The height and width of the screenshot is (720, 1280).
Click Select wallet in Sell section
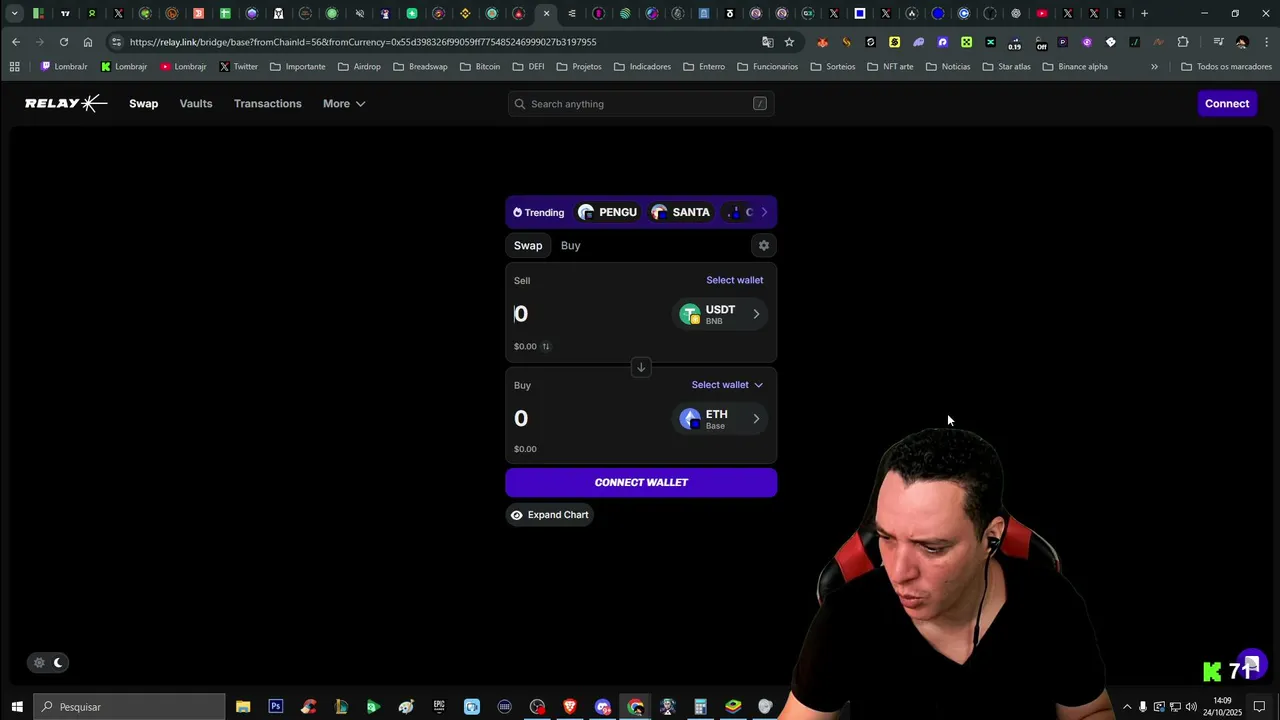pyautogui.click(x=735, y=280)
